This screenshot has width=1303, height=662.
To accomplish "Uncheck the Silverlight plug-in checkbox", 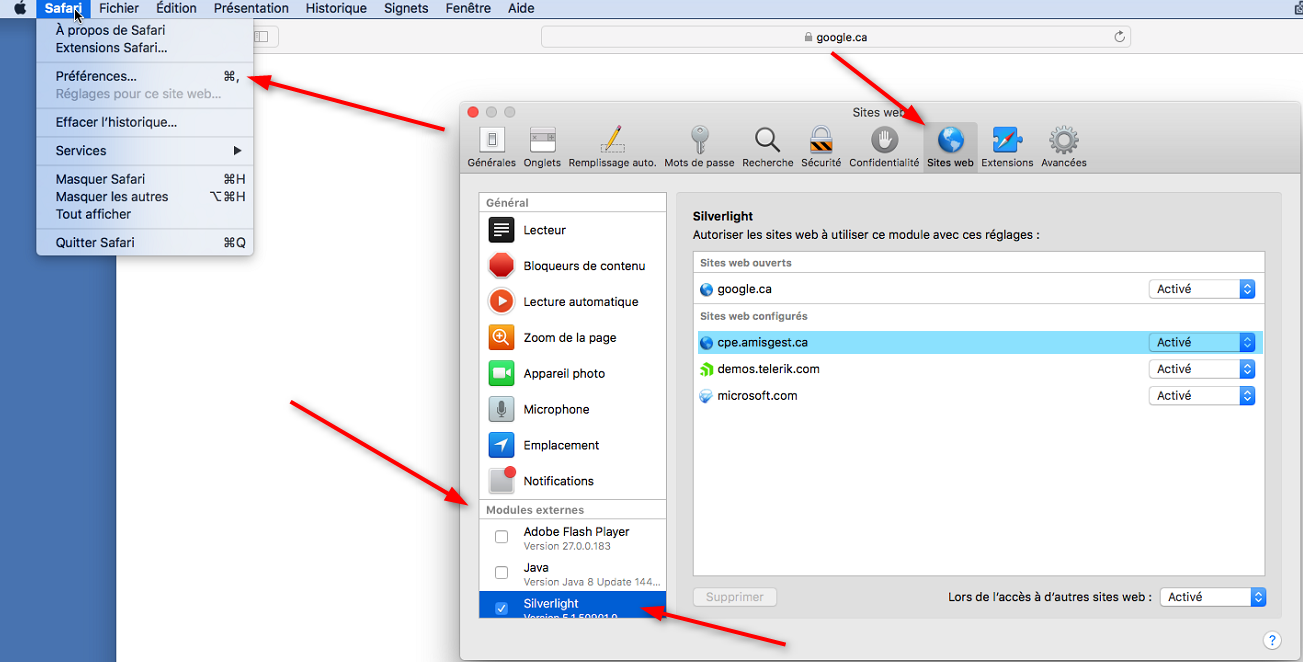I will [x=502, y=608].
